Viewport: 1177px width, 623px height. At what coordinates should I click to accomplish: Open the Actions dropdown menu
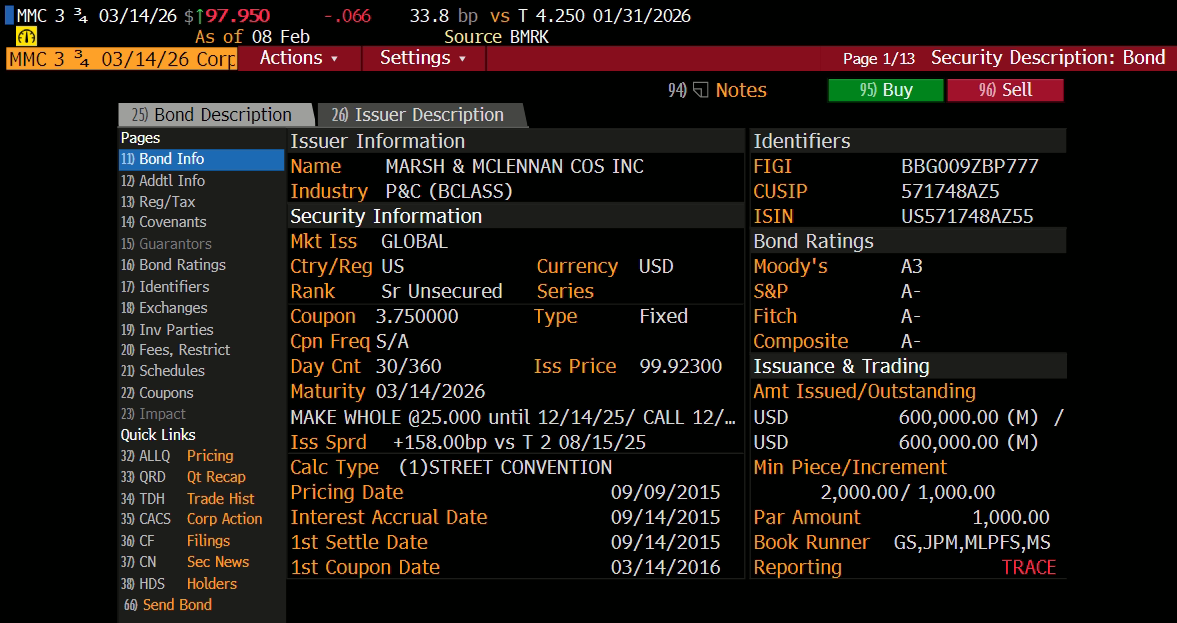click(298, 58)
